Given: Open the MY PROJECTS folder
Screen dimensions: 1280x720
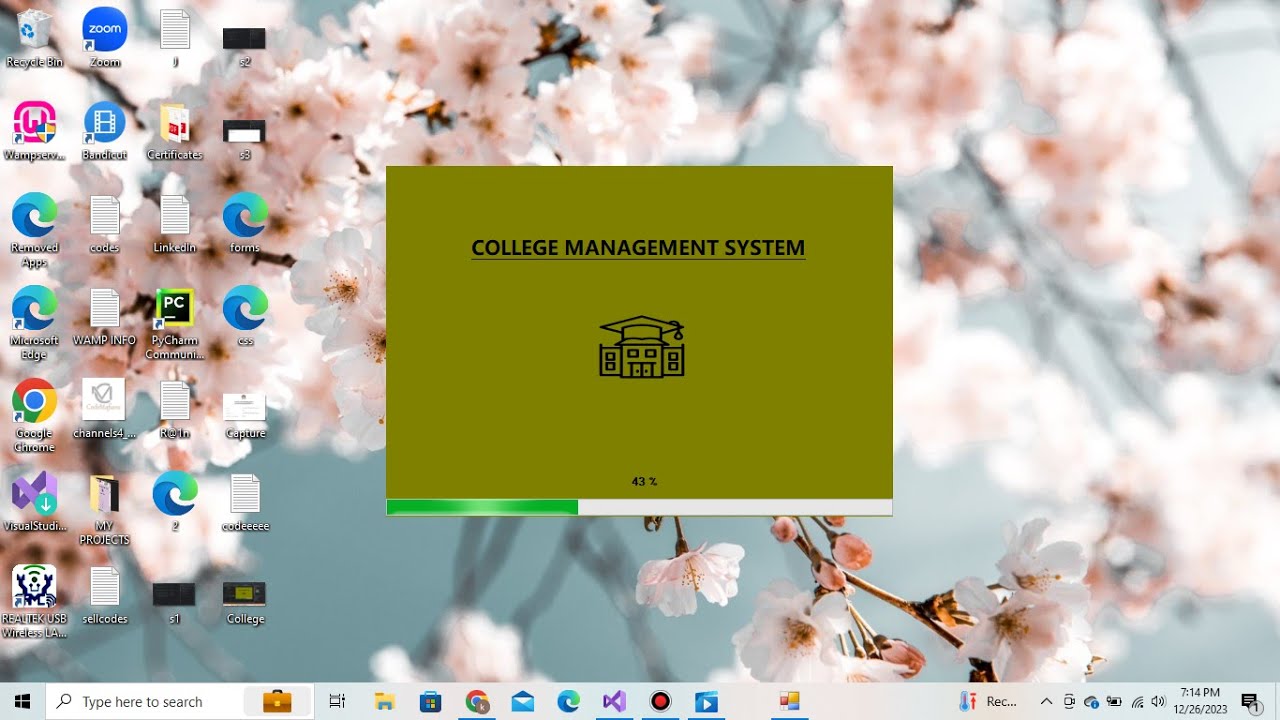Looking at the screenshot, I should click(x=104, y=509).
